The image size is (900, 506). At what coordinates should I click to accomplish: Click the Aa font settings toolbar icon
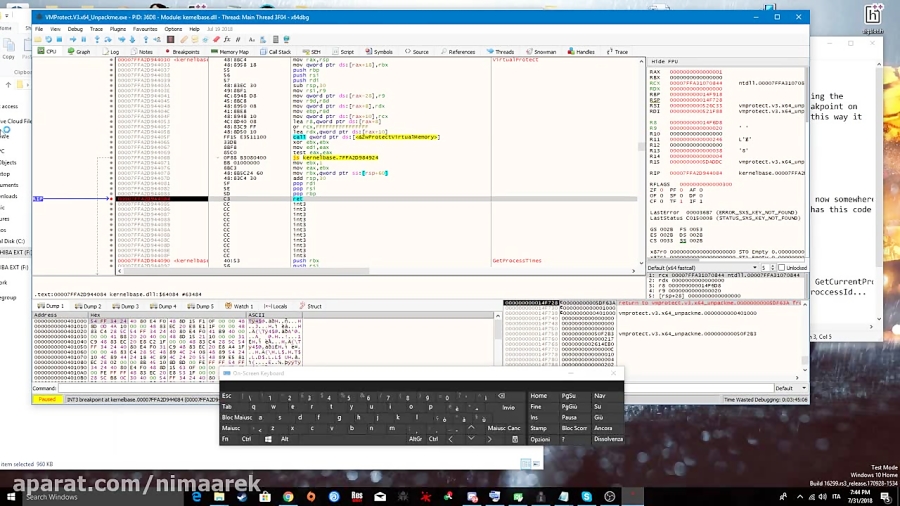[x=251, y=40]
